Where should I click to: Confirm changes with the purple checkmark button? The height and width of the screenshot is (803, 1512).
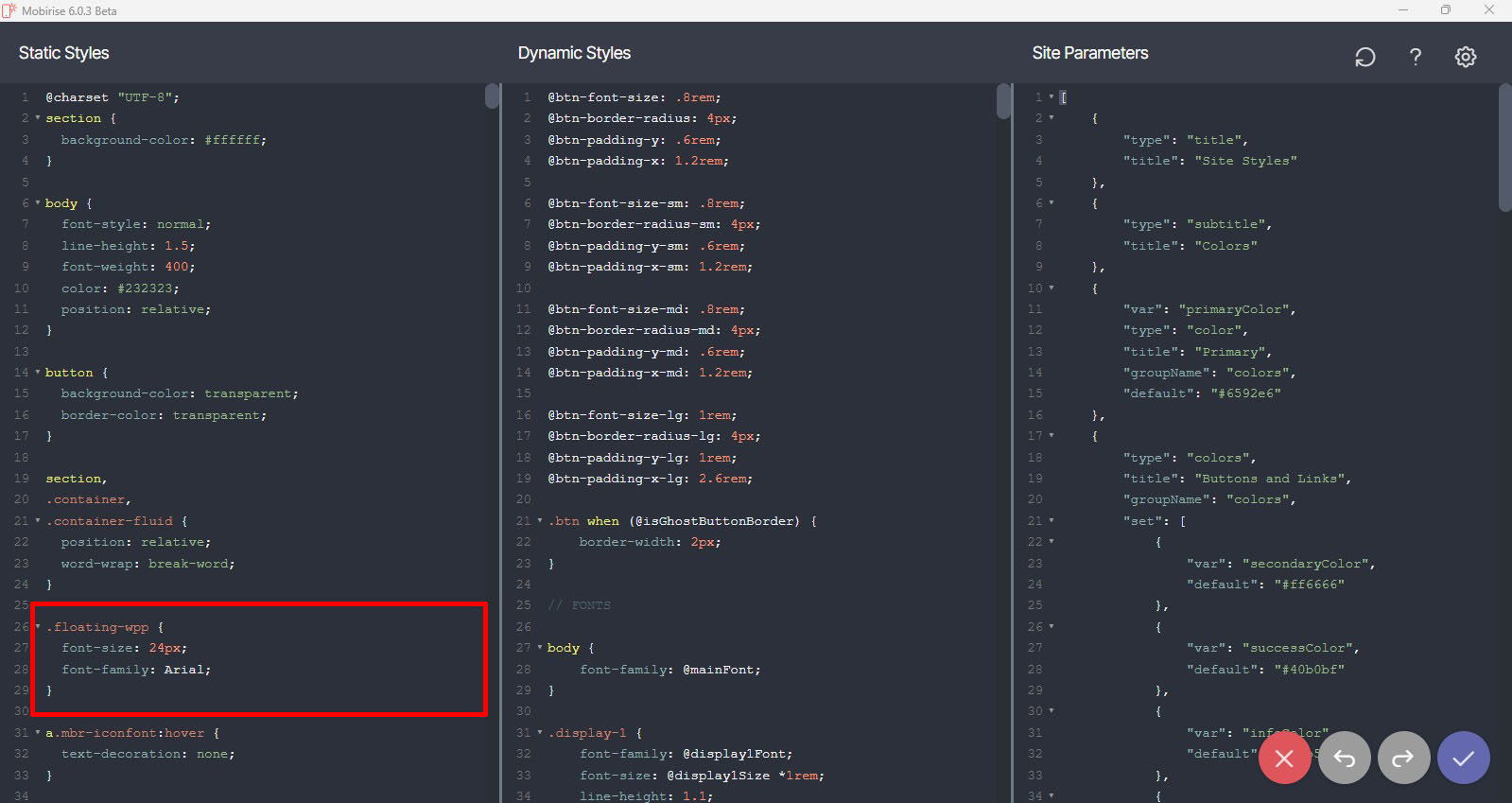[1463, 758]
